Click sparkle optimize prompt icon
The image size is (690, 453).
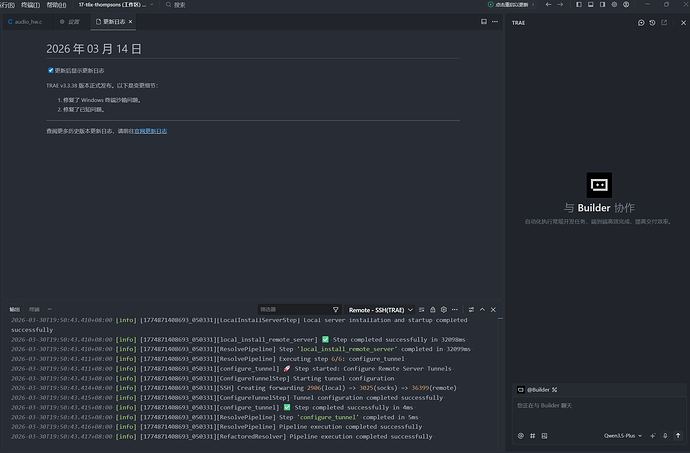pos(653,436)
